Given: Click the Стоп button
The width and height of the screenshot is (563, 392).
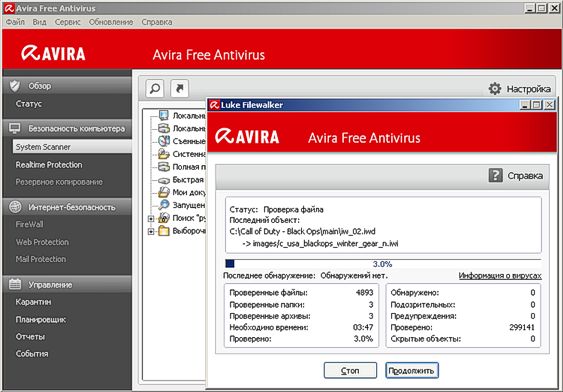Looking at the screenshot, I should pyautogui.click(x=350, y=370).
